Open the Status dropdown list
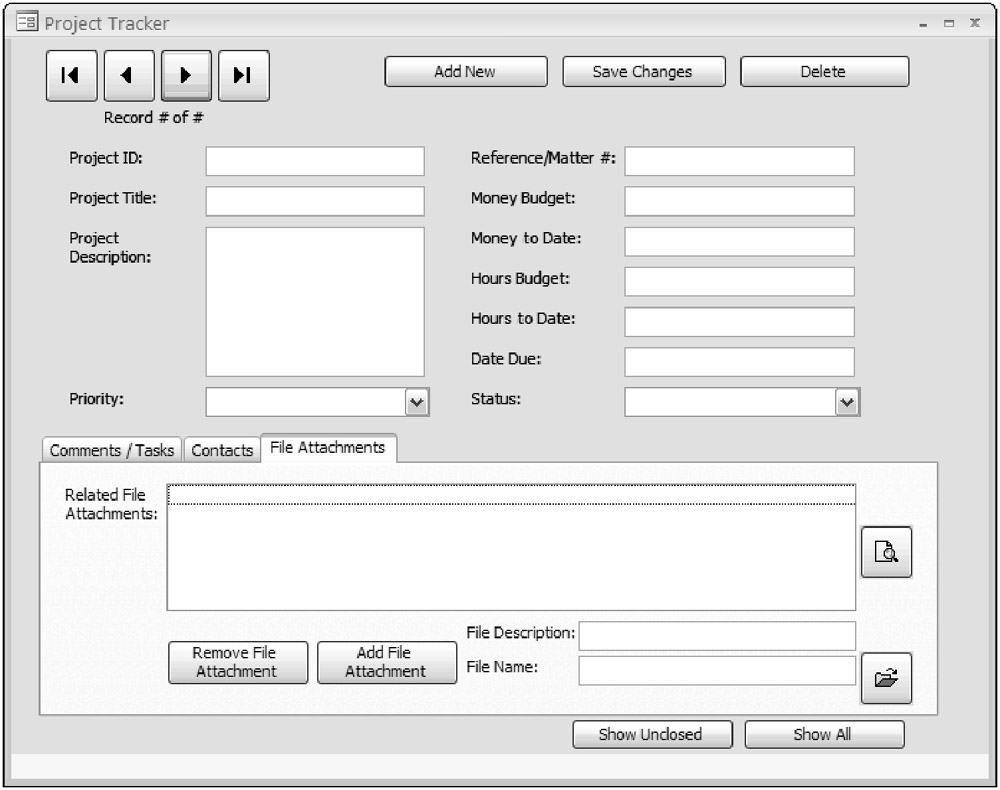The image size is (1000, 790). (847, 402)
